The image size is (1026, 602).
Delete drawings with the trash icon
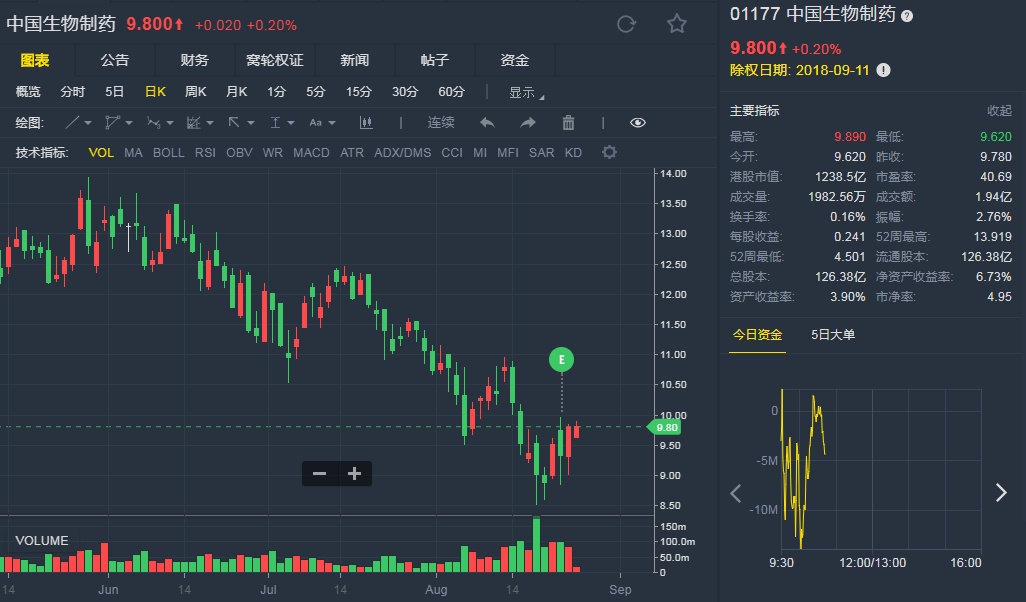[x=568, y=123]
